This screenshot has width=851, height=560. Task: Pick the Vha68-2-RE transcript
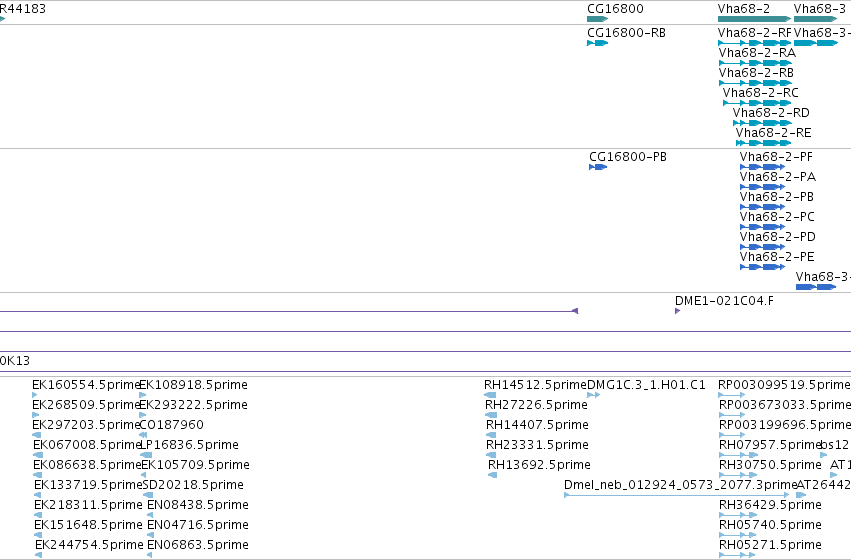point(773,133)
